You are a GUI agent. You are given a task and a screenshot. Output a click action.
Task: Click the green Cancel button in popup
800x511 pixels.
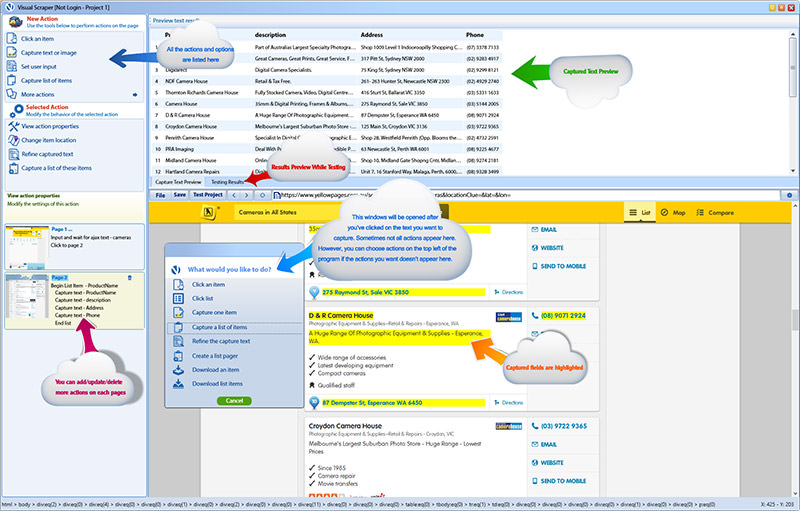coord(234,400)
